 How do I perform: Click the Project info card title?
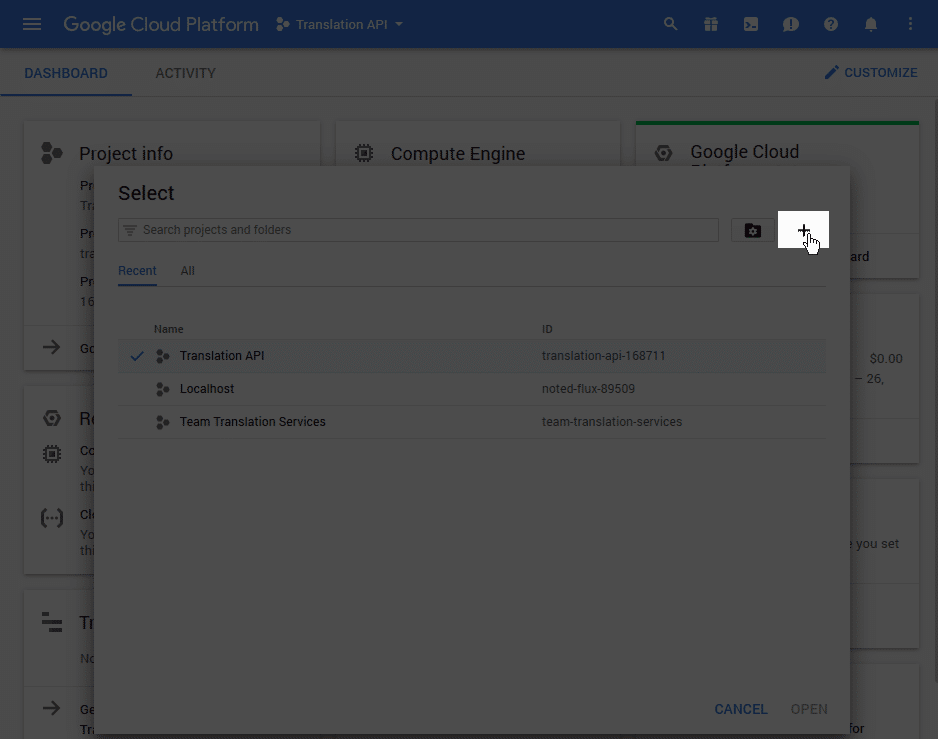pyautogui.click(x=126, y=154)
